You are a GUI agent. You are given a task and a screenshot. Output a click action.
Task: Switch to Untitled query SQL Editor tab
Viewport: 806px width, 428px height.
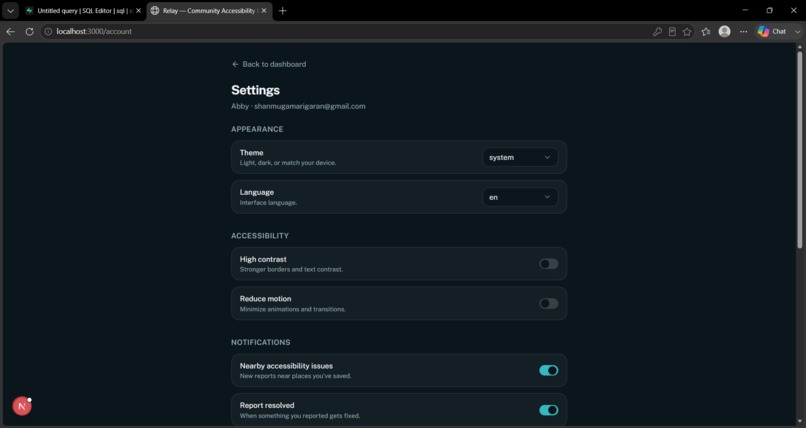pyautogui.click(x=83, y=10)
